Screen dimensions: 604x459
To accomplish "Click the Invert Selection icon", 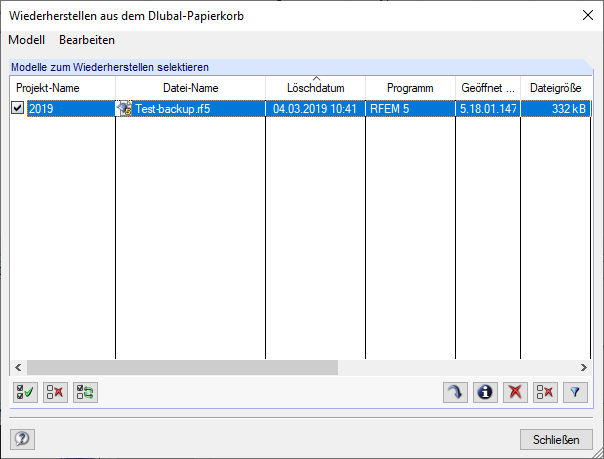I will pyautogui.click(x=86, y=392).
